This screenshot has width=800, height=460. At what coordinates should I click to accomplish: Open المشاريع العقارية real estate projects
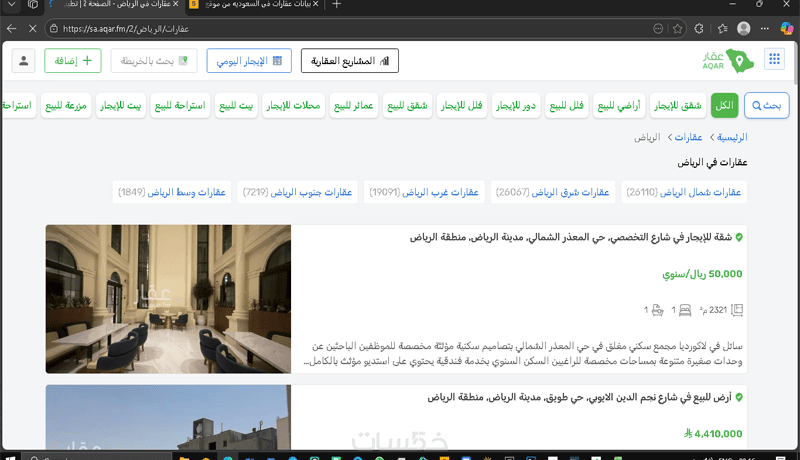349,61
